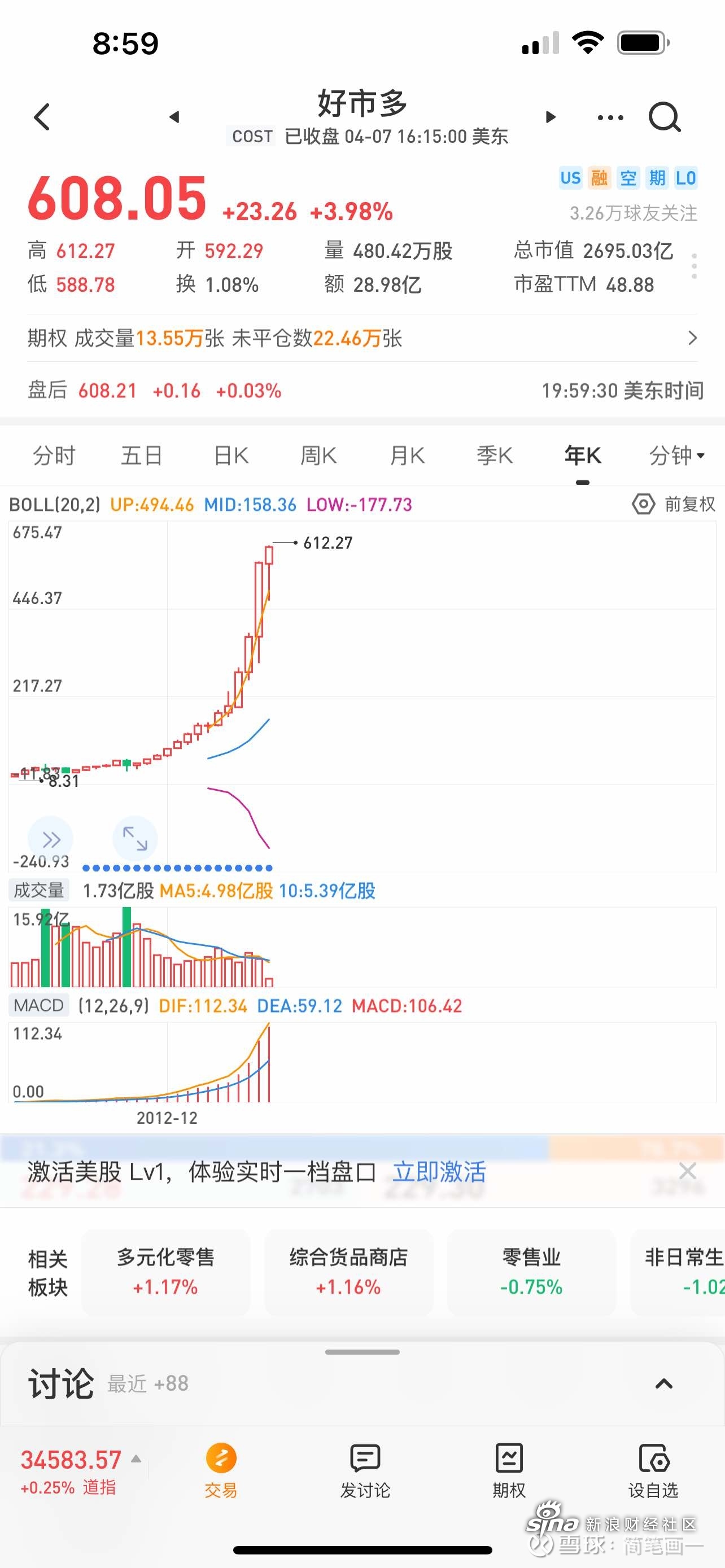Tap the 612.27 high marker on chart
The width and height of the screenshot is (725, 1568).
click(327, 542)
